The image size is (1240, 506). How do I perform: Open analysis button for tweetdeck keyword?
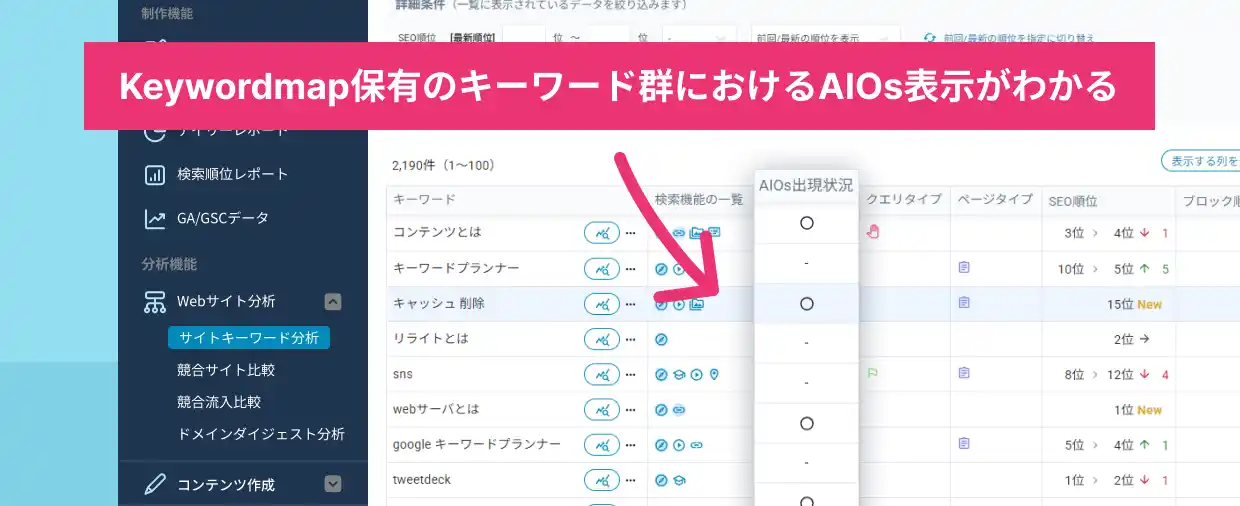point(602,480)
